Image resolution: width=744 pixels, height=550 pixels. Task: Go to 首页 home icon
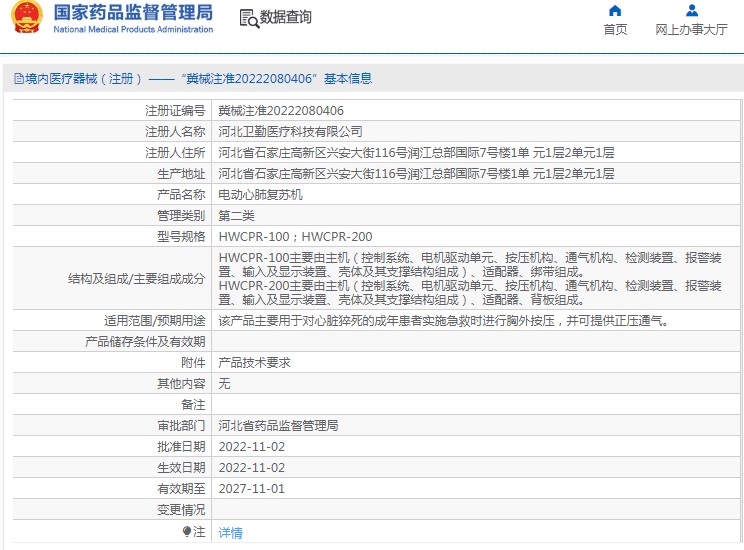pos(615,10)
